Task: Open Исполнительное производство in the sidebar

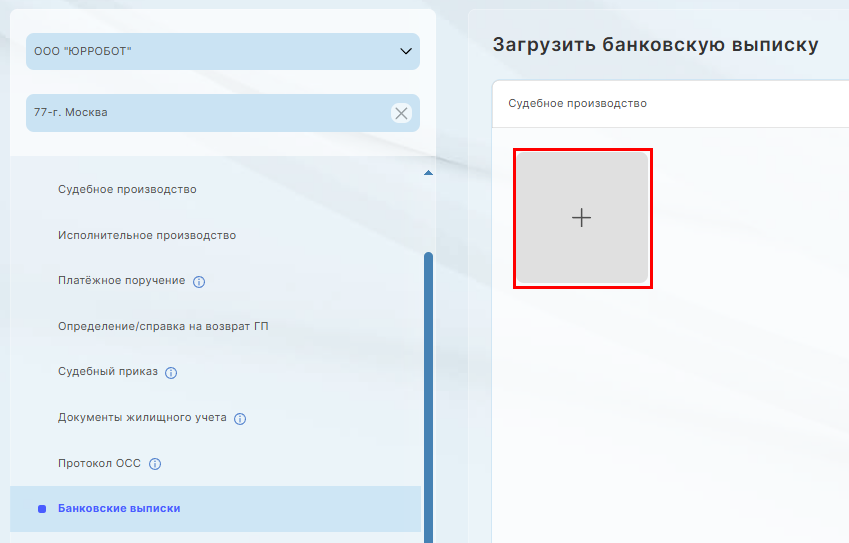Action: click(x=147, y=235)
